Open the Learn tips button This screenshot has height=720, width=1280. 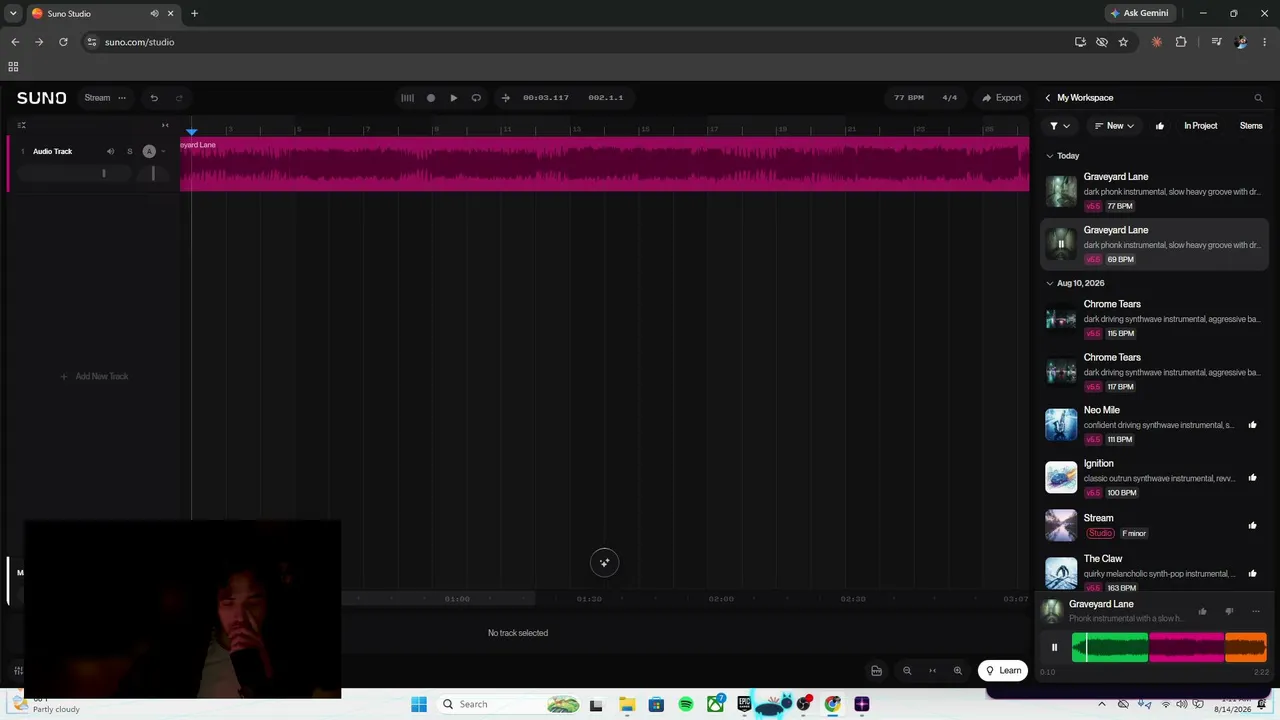click(1003, 670)
